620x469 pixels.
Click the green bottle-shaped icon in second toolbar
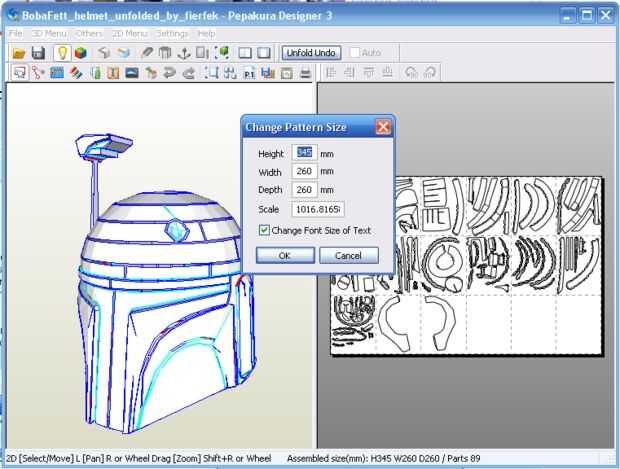coord(95,73)
